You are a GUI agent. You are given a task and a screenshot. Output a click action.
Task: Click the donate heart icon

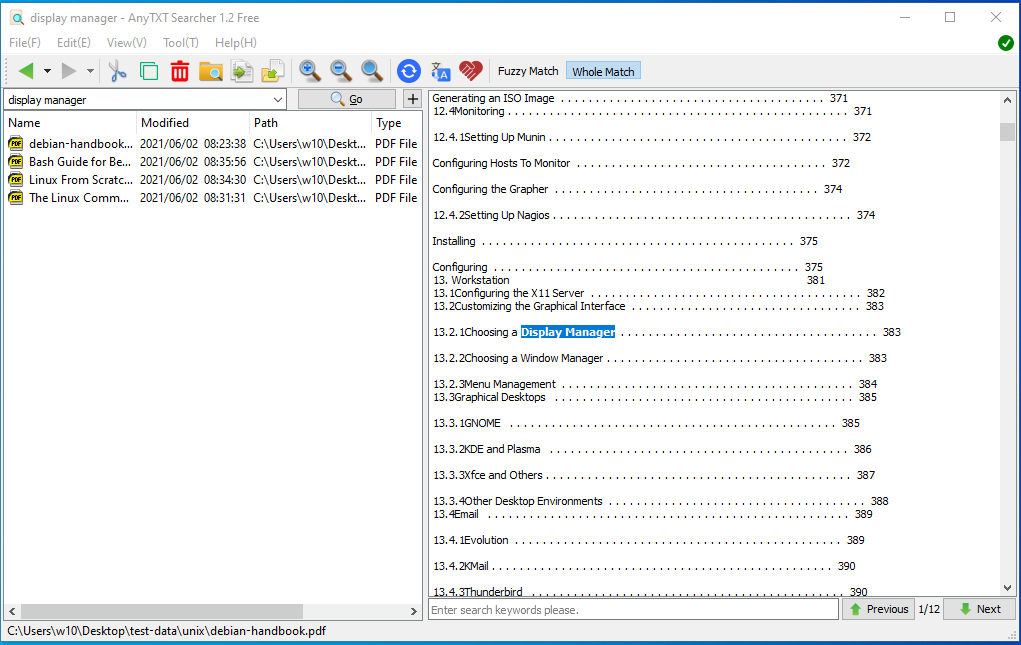[471, 71]
